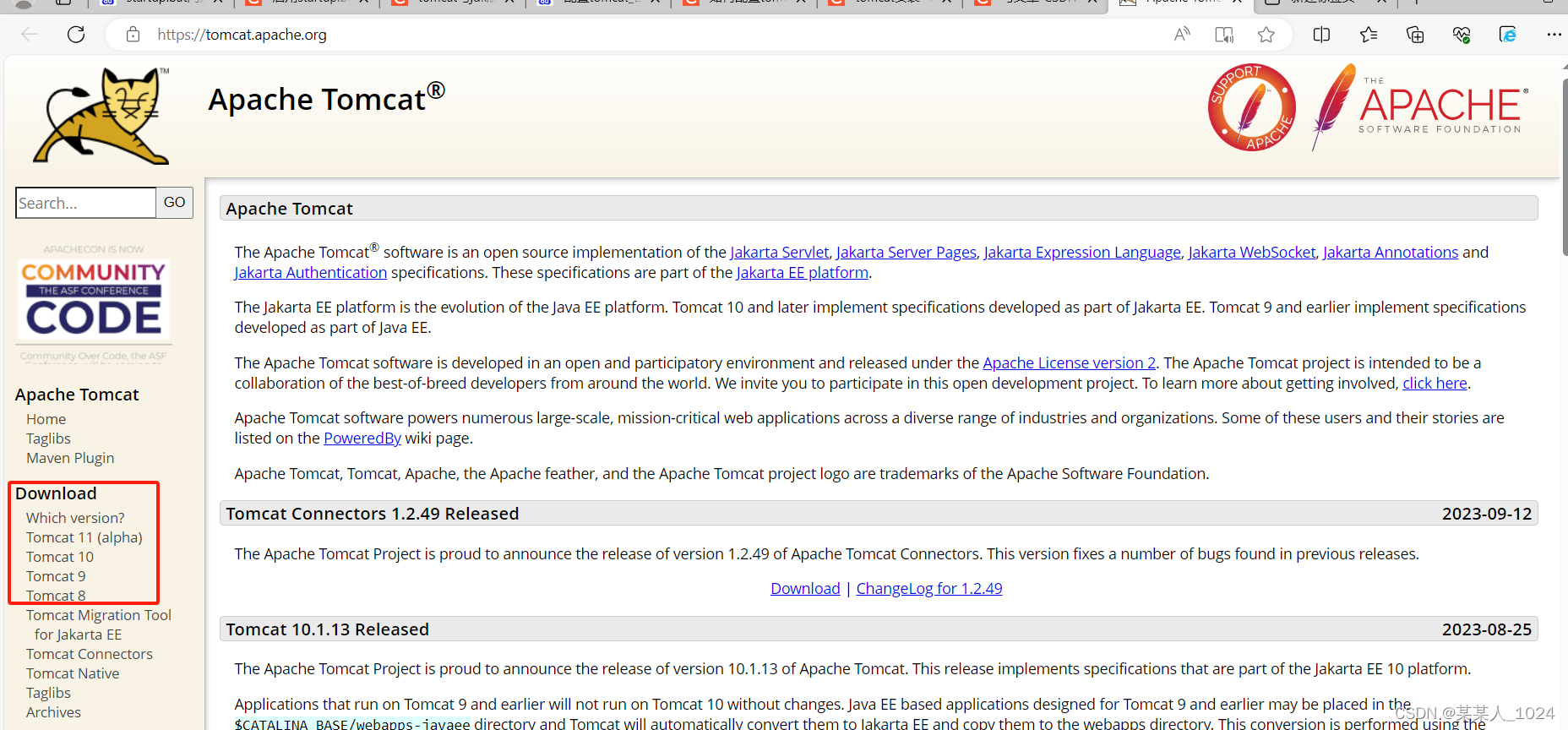Click the Read aloud icon in address bar

pyautogui.click(x=1182, y=35)
